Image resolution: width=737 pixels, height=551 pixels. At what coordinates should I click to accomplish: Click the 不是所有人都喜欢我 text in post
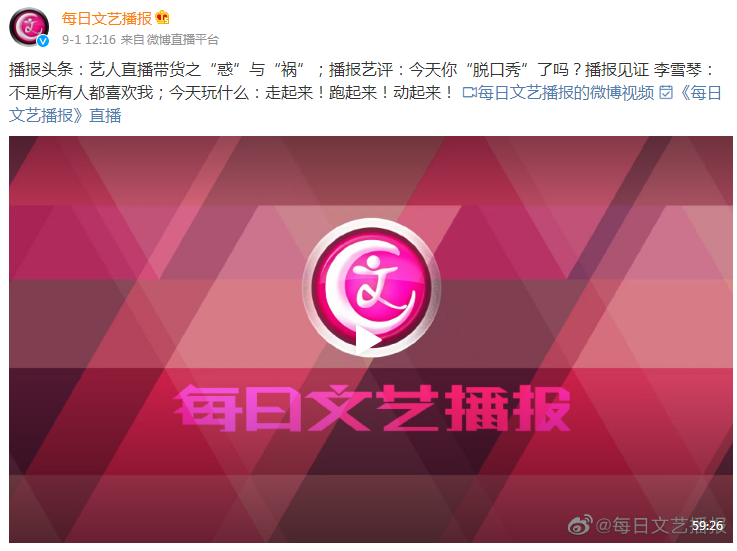coord(81,93)
